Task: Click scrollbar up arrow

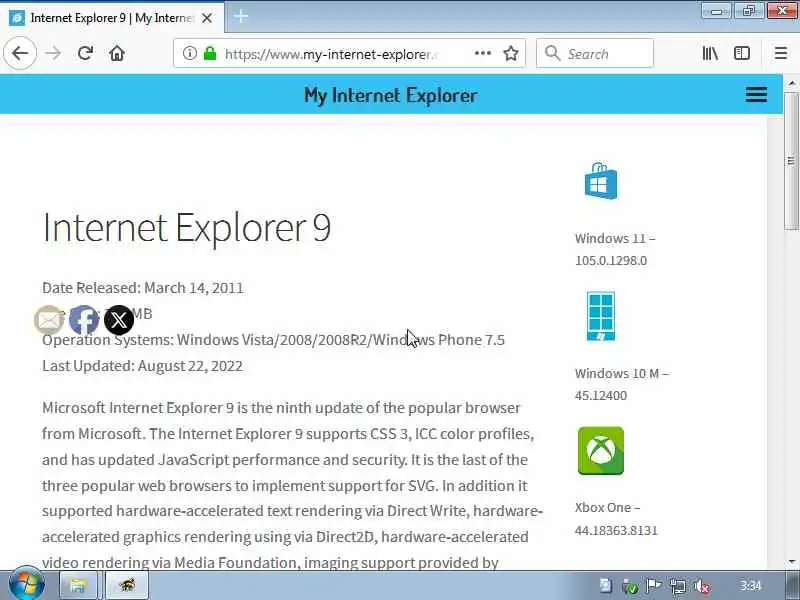Action: (x=791, y=82)
